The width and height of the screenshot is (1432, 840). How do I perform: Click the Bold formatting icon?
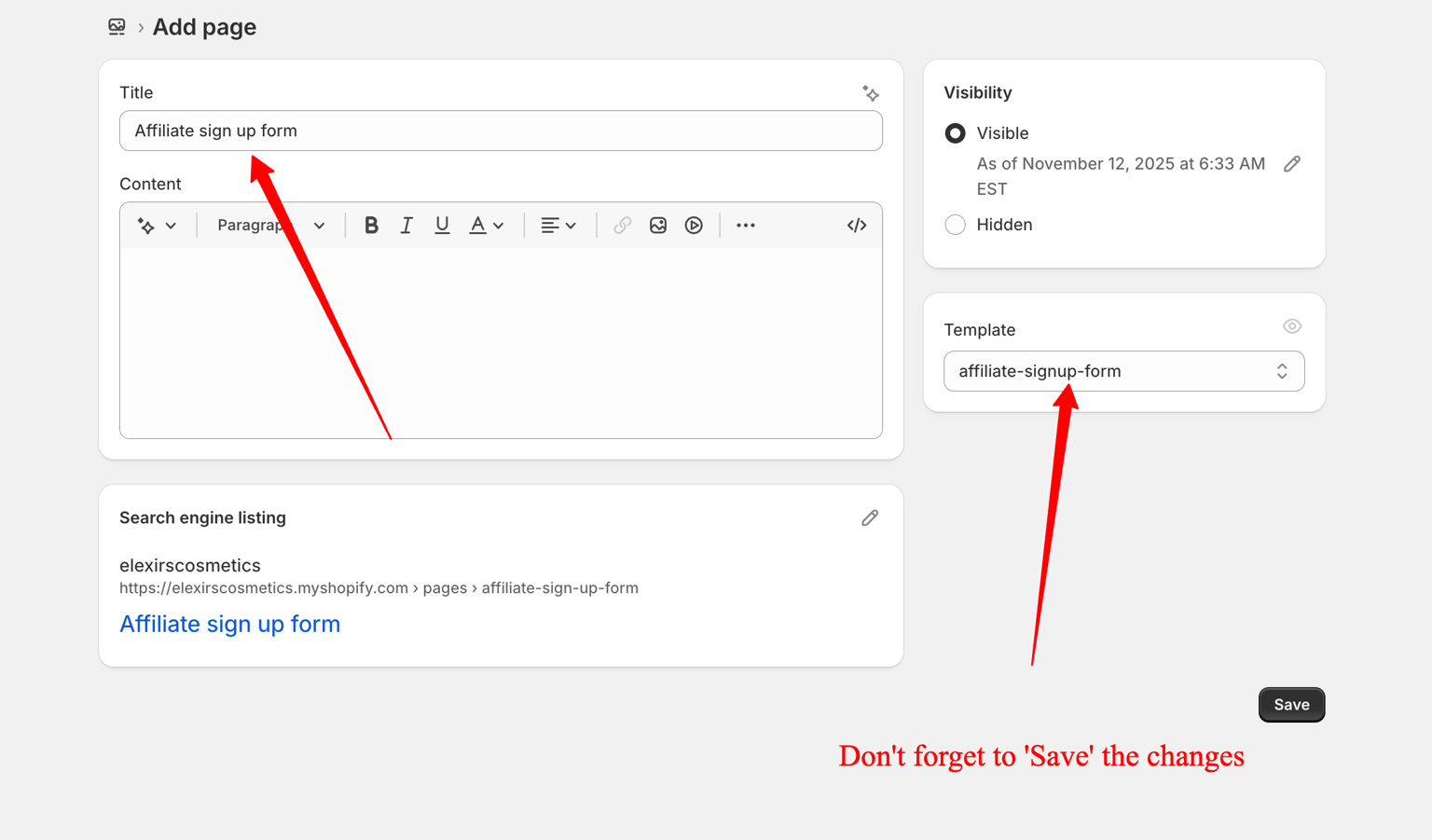click(x=371, y=226)
